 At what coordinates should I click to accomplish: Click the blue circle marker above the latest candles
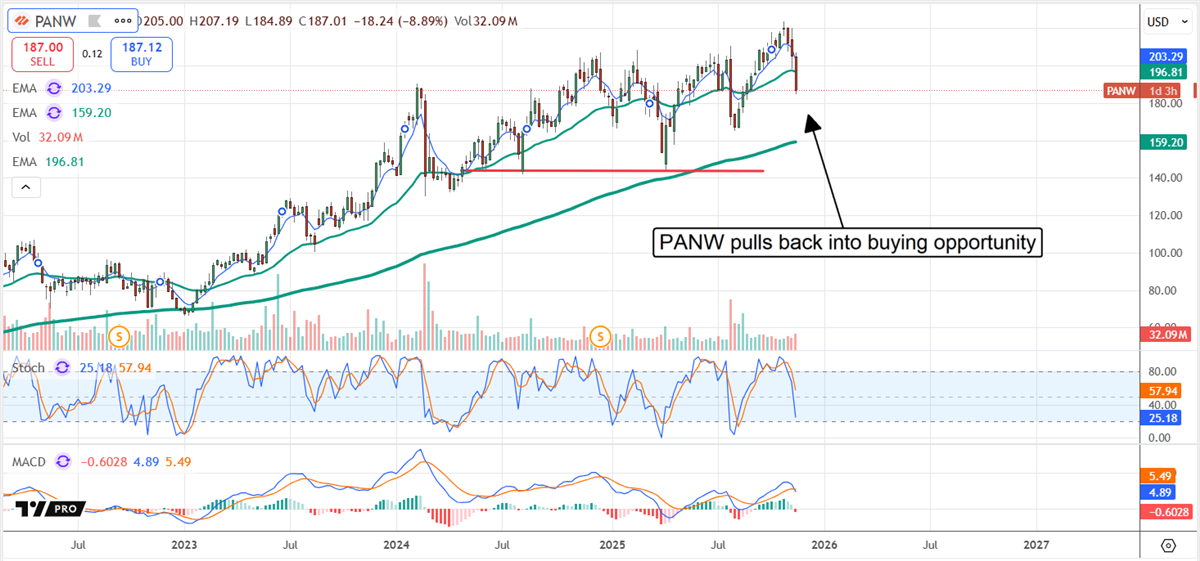(x=772, y=49)
